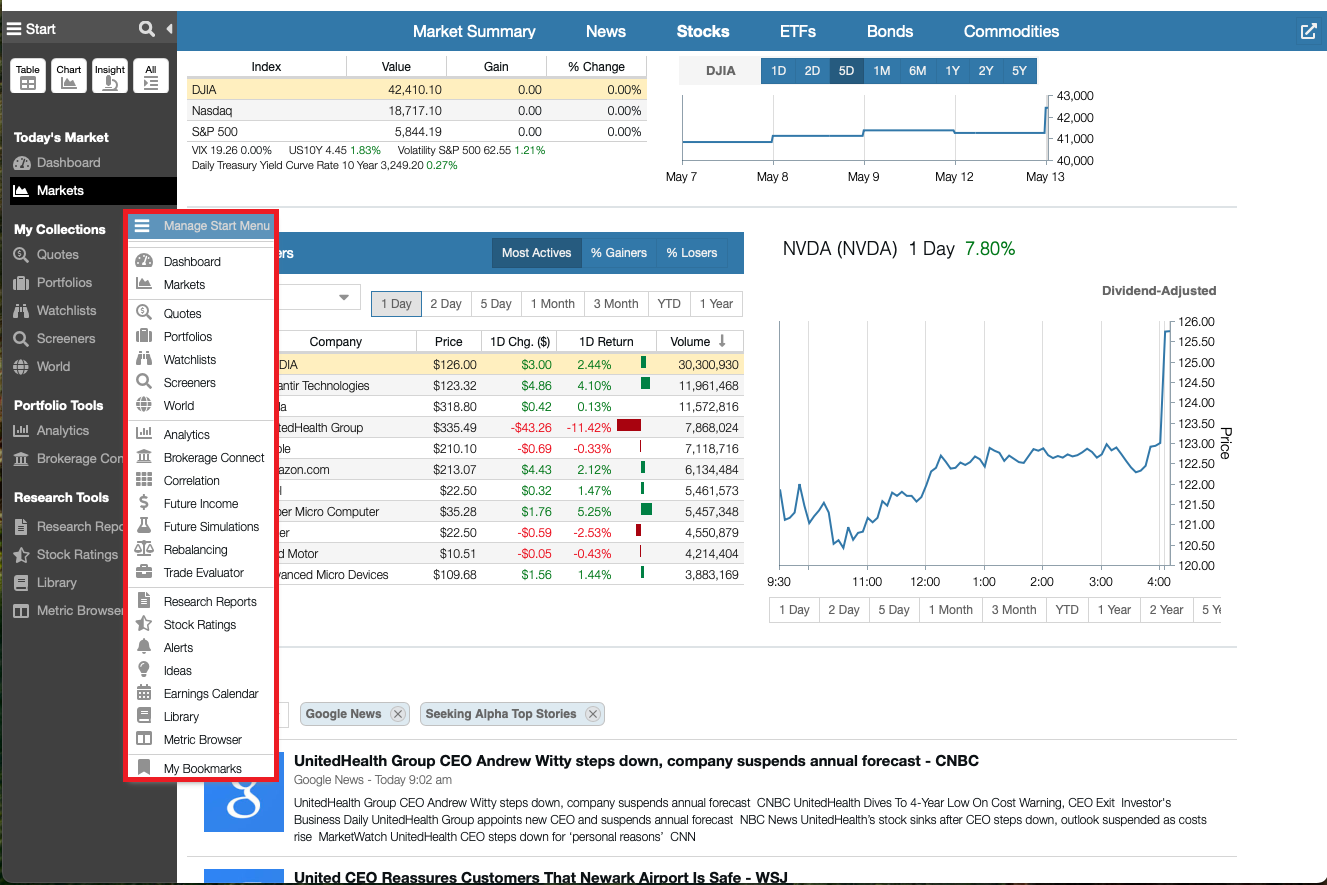Image resolution: width=1327 pixels, height=885 pixels.
Task: Sort by the 1D Return column header
Action: (606, 341)
